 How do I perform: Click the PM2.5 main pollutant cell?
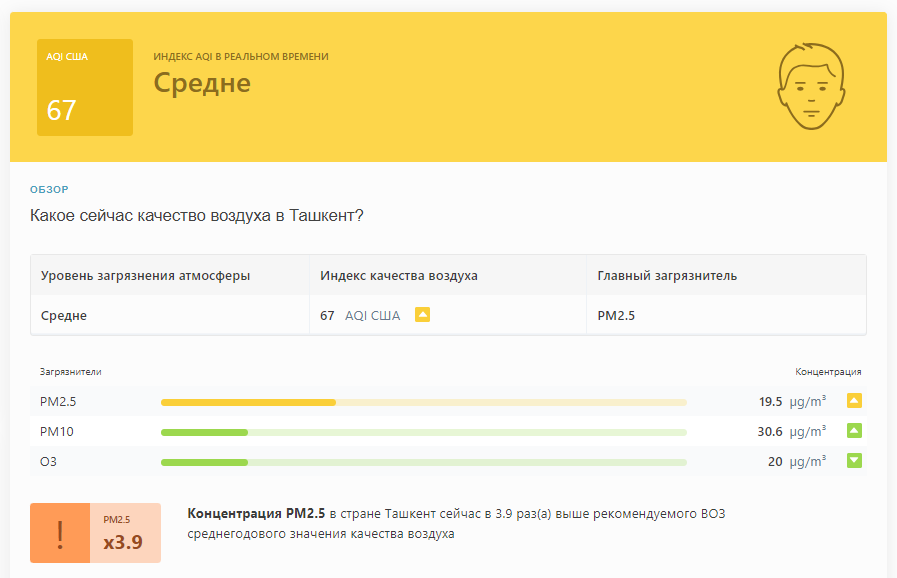616,316
